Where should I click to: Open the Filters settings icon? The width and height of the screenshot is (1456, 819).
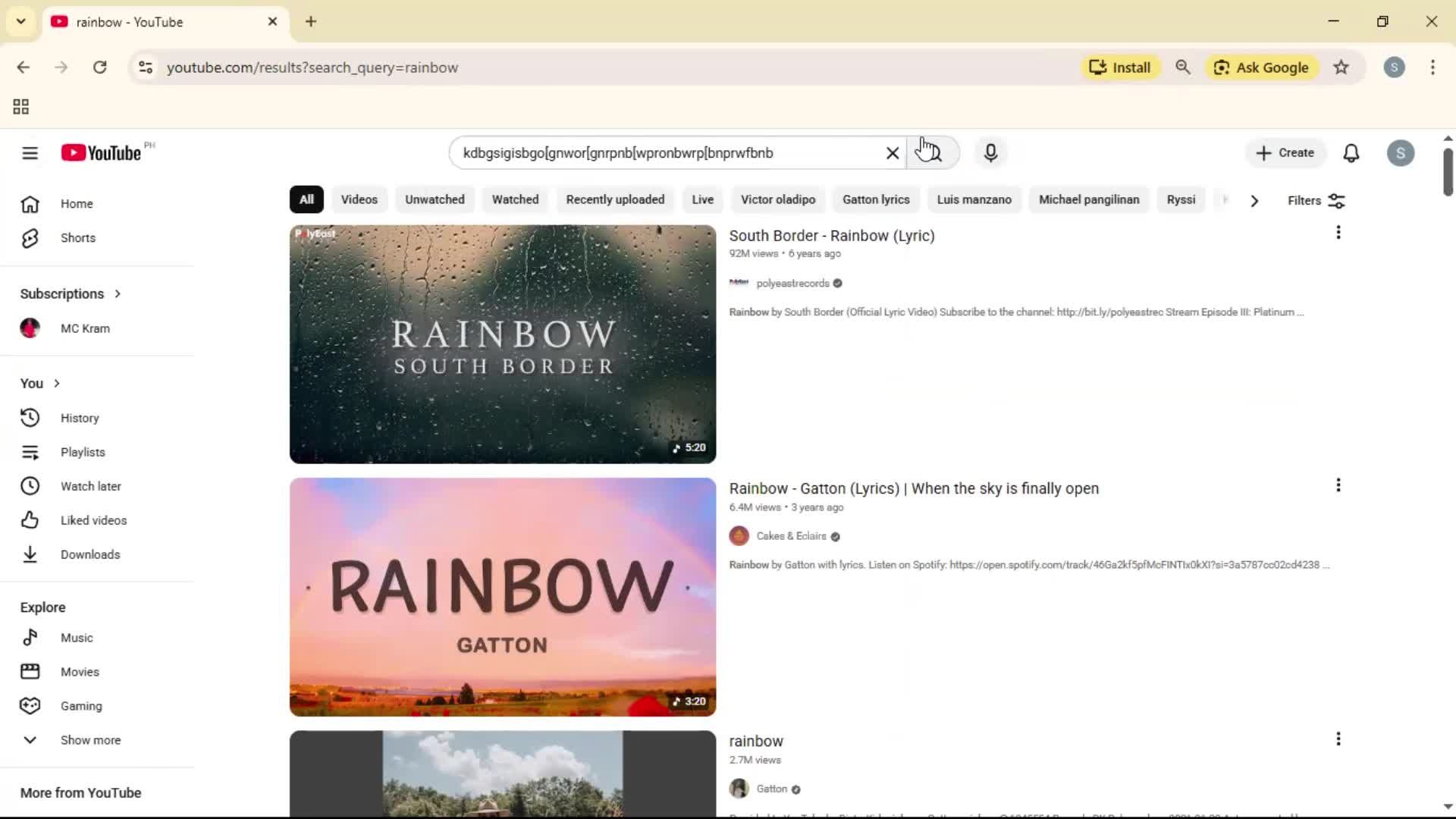[x=1338, y=200]
